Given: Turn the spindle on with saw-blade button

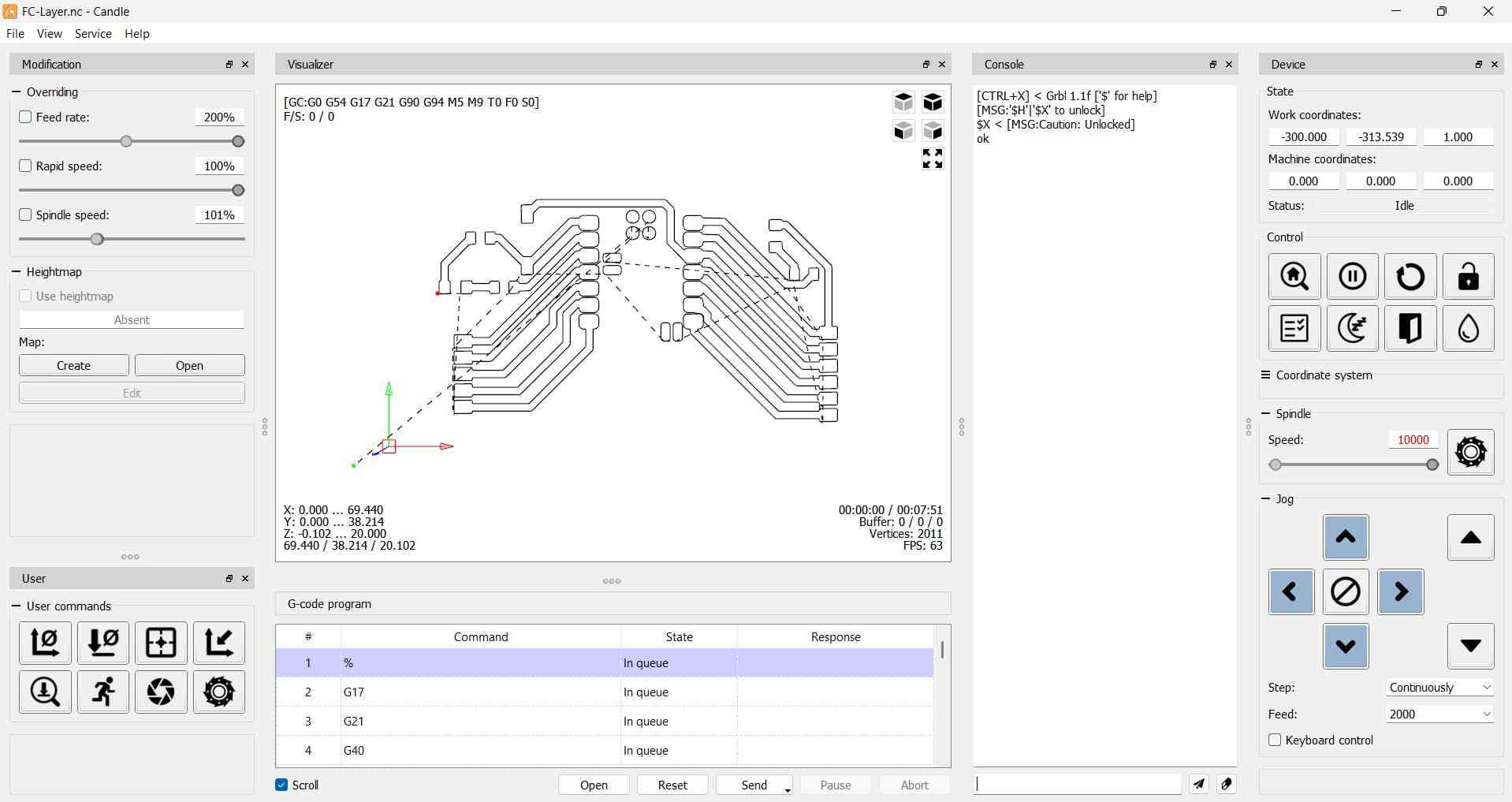Looking at the screenshot, I should 1471,452.
